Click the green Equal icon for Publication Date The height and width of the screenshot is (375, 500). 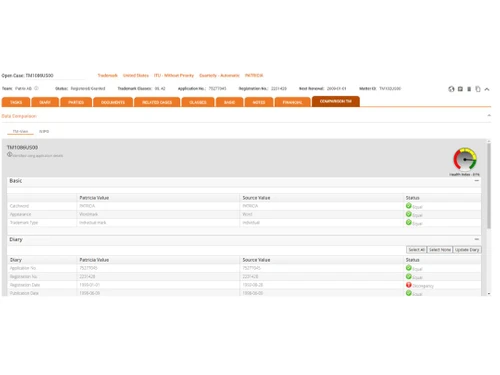click(409, 293)
